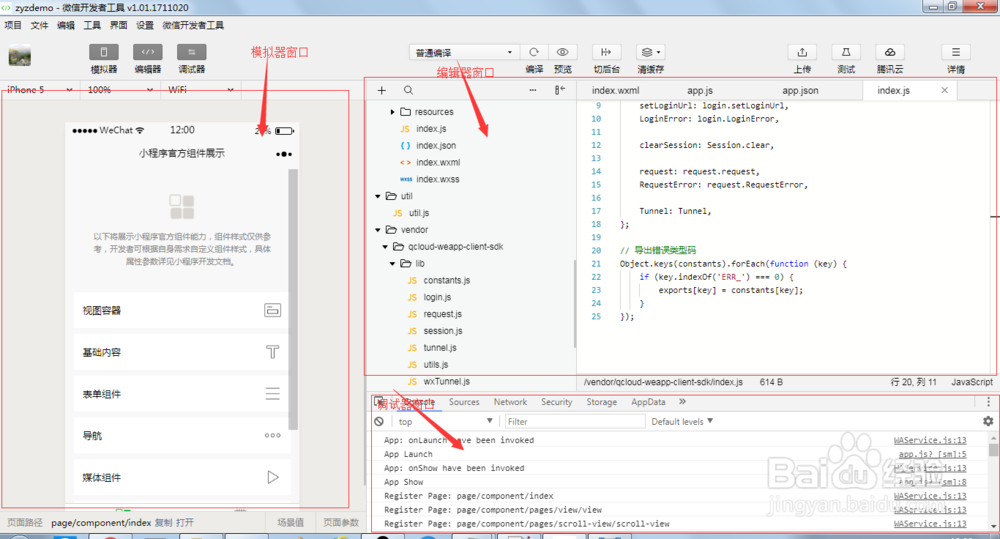Toggle the editor (编辑器) panel button

[147, 52]
